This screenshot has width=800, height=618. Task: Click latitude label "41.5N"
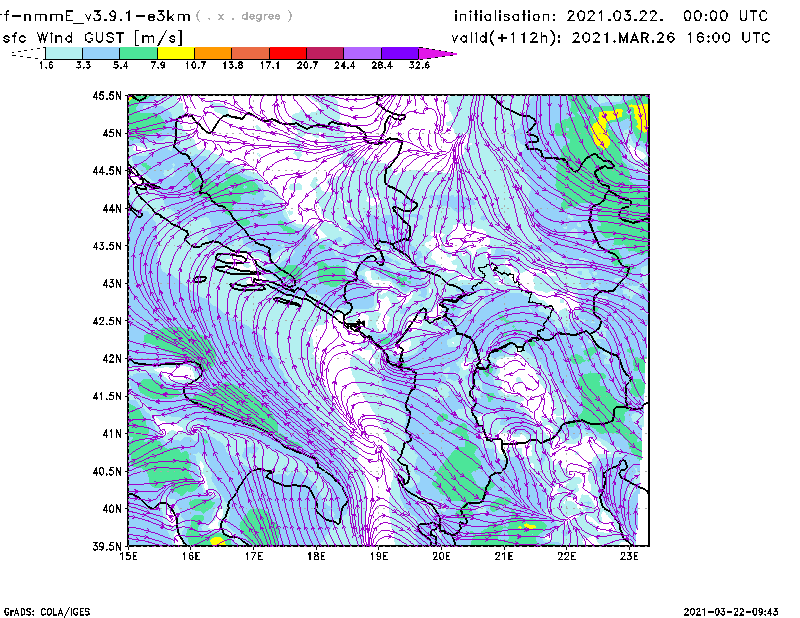tap(107, 396)
